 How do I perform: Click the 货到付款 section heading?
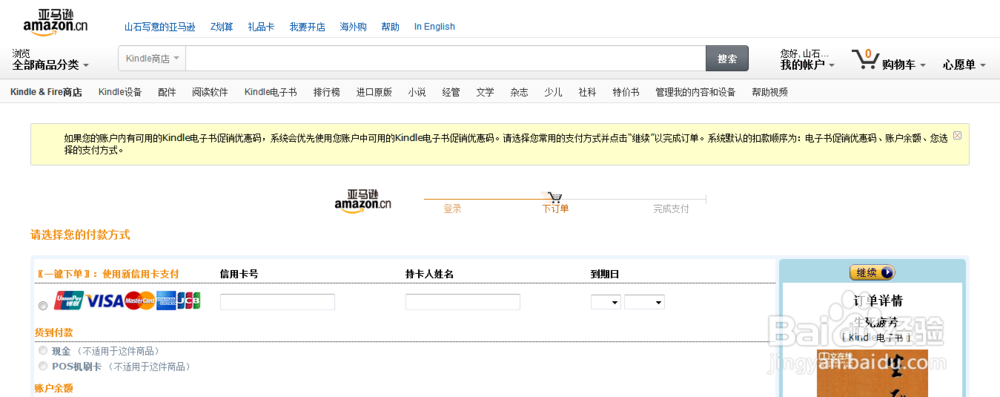54,333
